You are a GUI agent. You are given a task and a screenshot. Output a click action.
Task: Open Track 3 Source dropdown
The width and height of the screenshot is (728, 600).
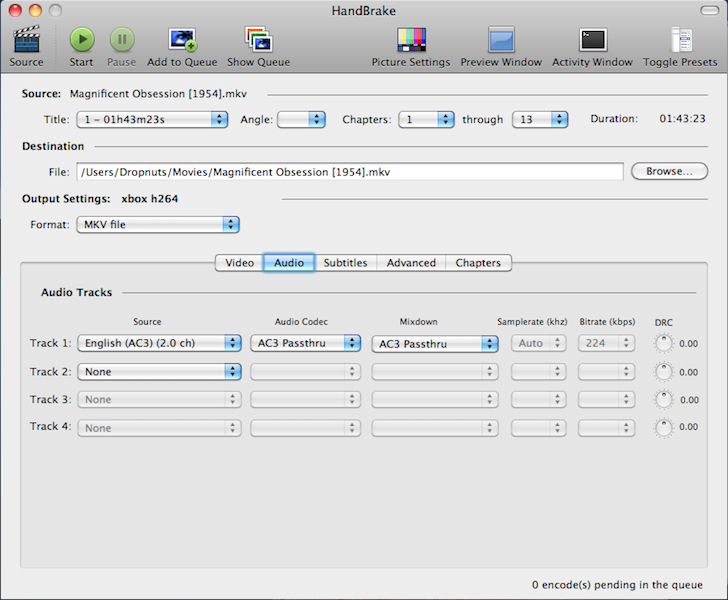pos(159,399)
